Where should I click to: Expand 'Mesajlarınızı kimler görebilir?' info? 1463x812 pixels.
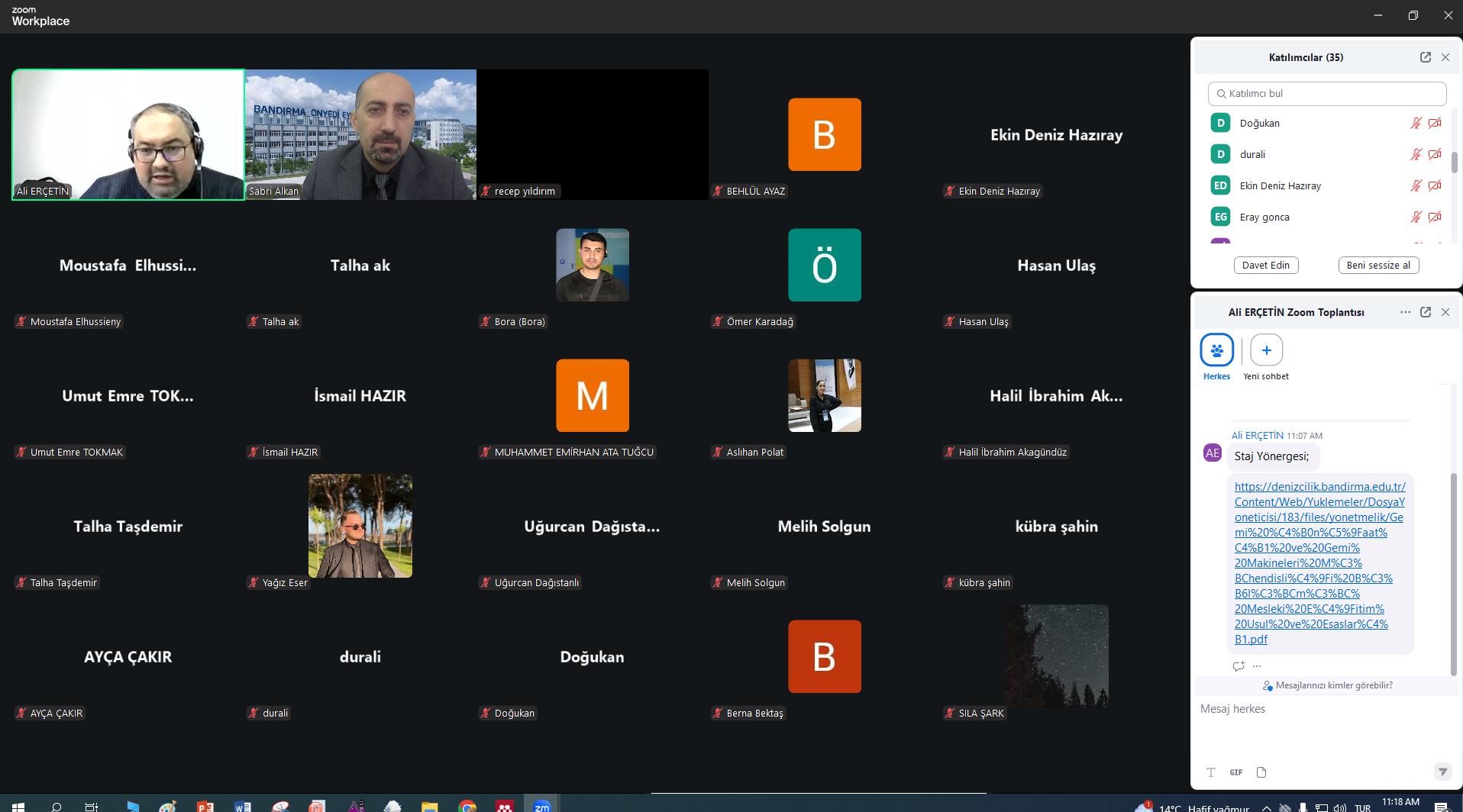(x=1327, y=685)
